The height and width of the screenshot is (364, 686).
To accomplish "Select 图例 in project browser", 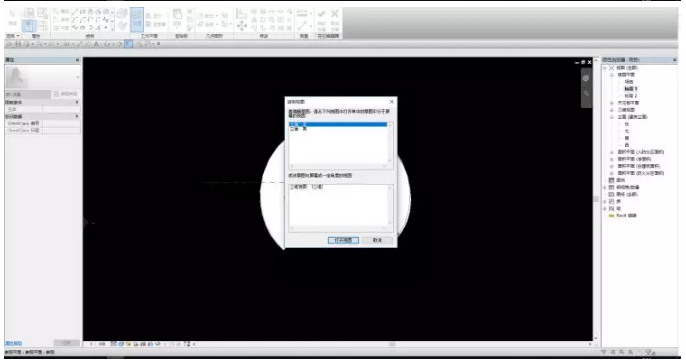I will pyautogui.click(x=621, y=180).
